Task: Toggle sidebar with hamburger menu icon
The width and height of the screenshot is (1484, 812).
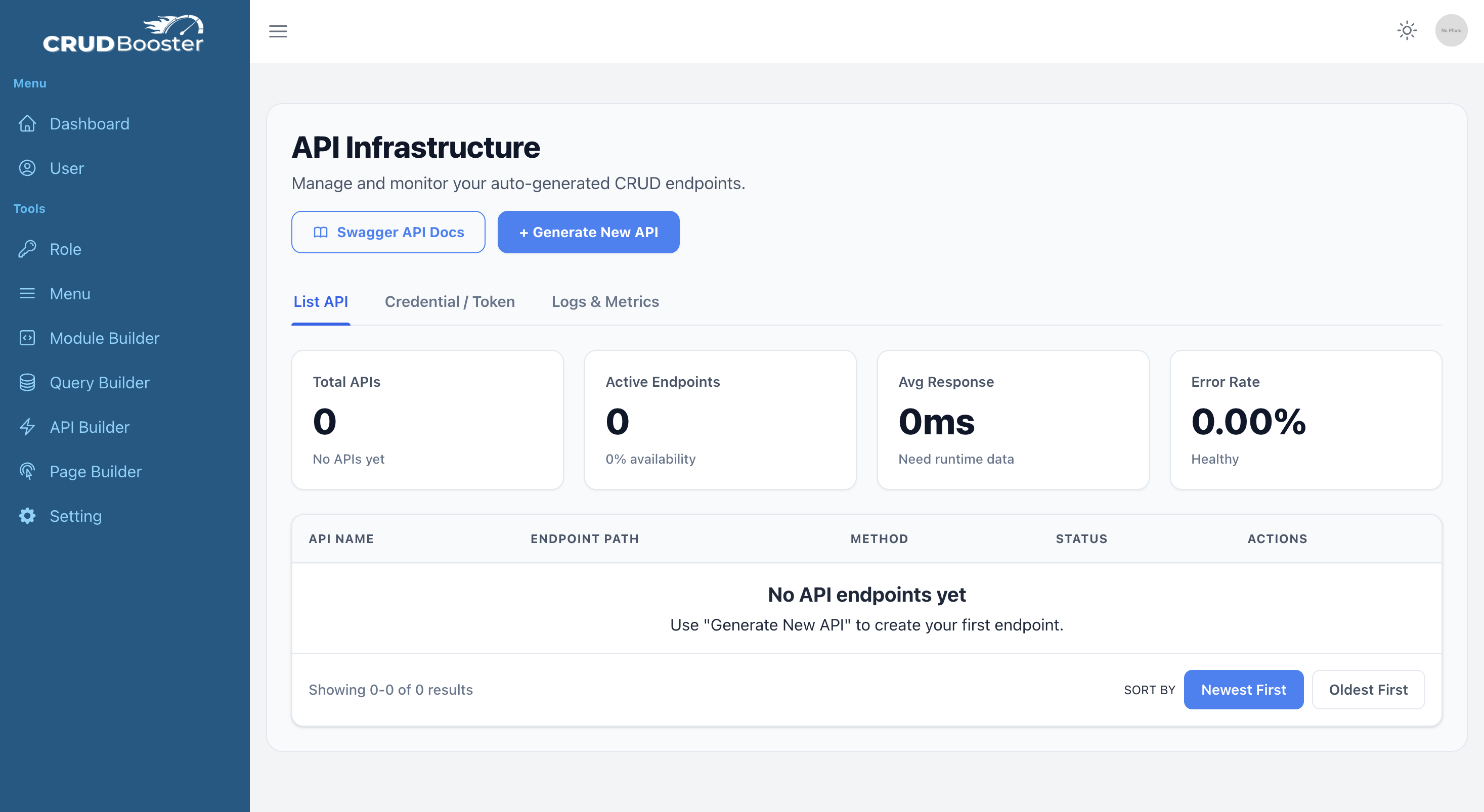Action: 278,31
